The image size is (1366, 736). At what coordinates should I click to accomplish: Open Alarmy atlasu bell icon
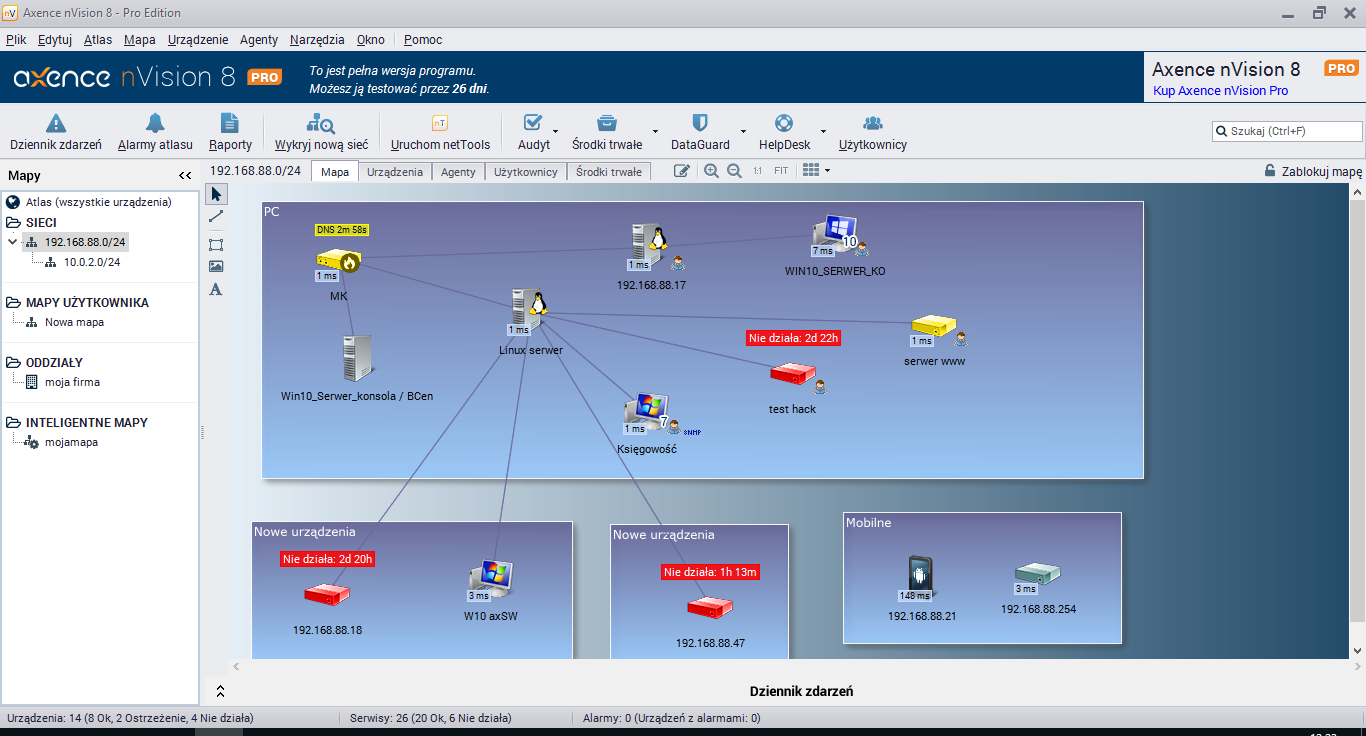(x=155, y=123)
